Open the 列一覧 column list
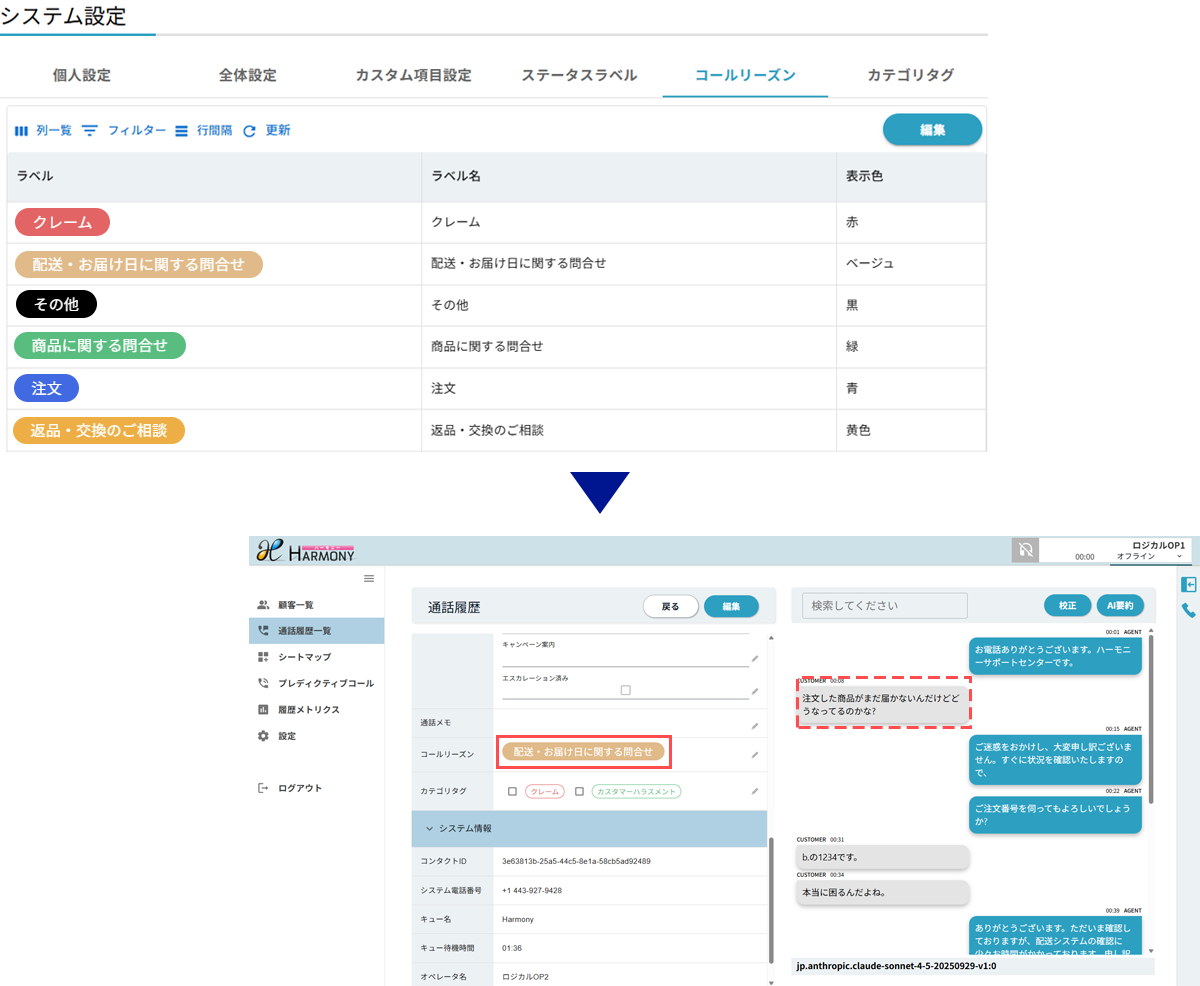This screenshot has width=1200, height=986. 43,131
